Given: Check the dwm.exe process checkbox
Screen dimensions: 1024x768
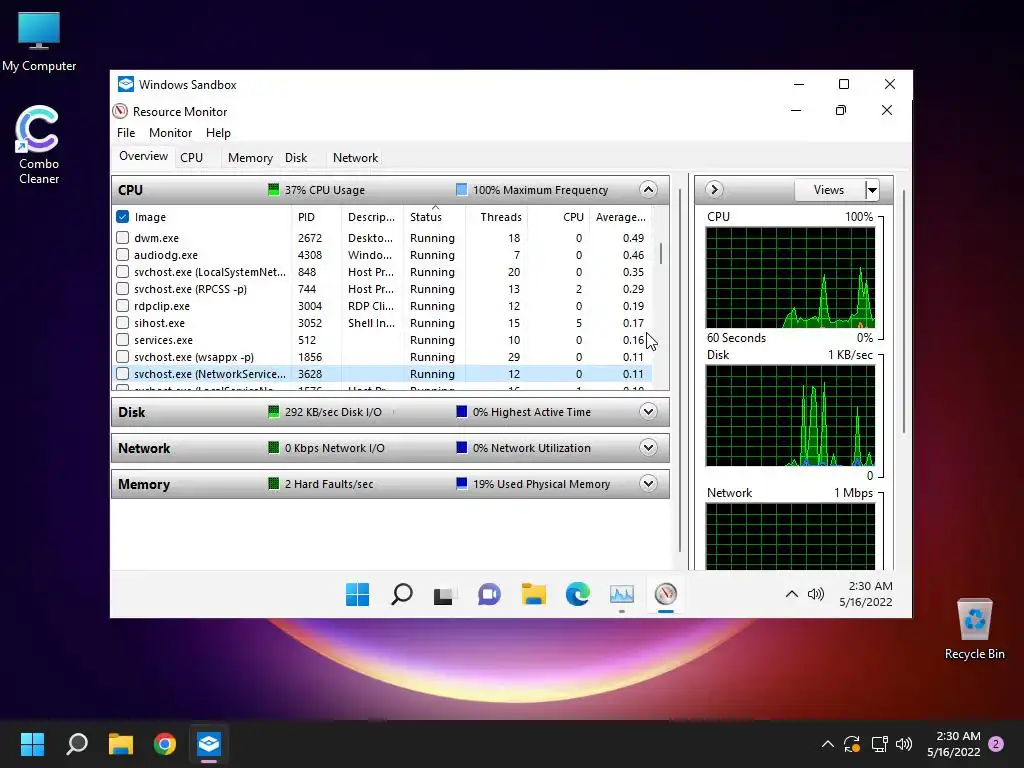Looking at the screenshot, I should click(x=122, y=238).
